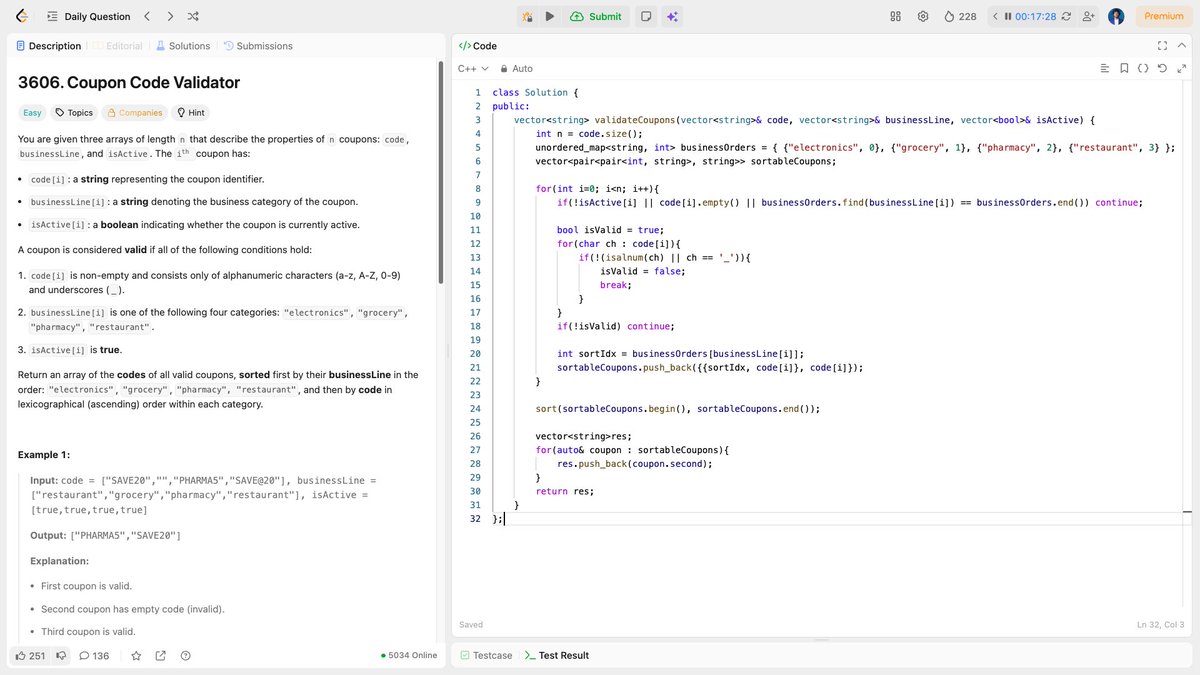Screen dimensions: 1200x675
Task: Open the Premium page
Action: 1164,16
